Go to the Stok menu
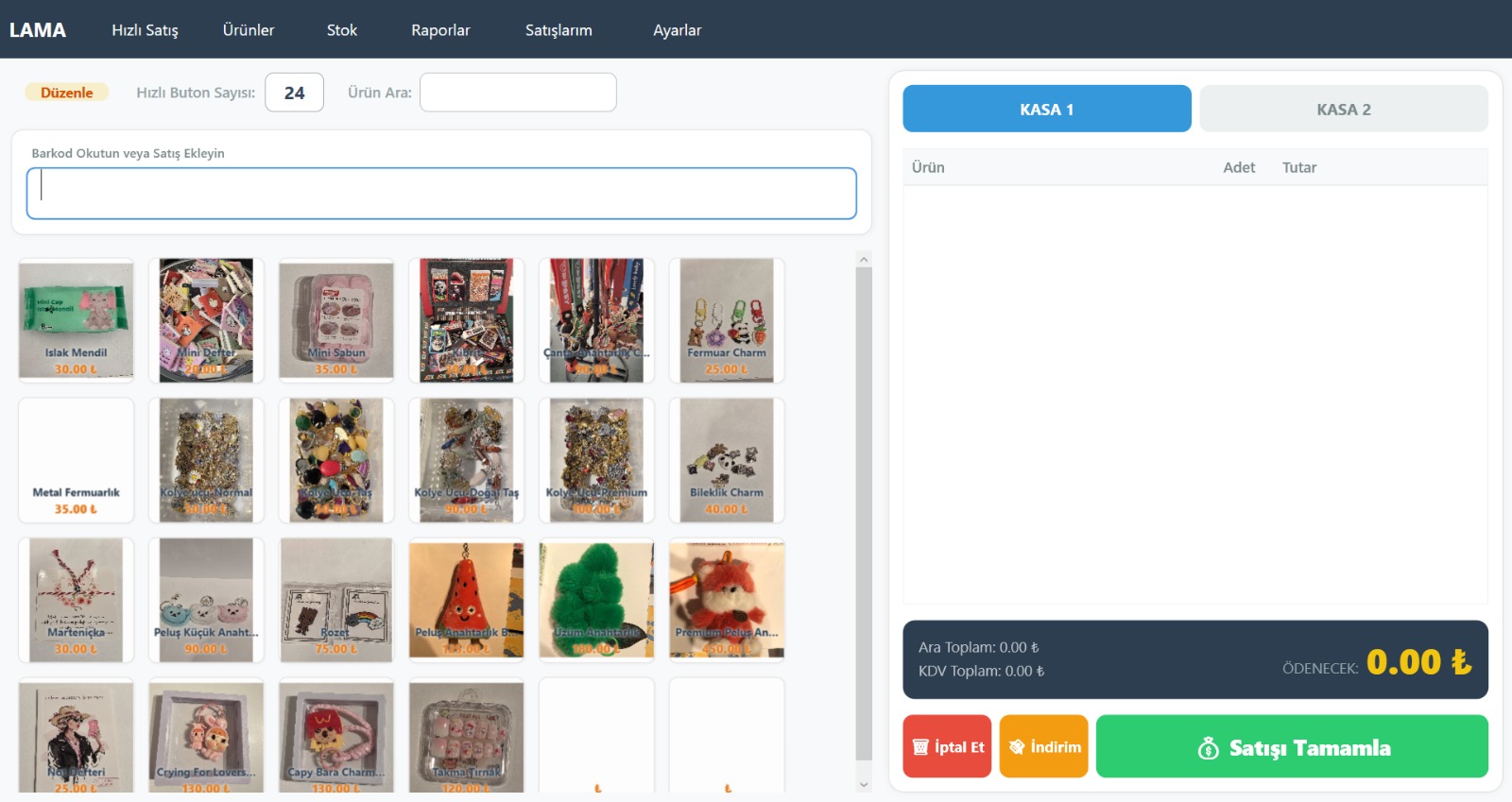Viewport: 1512px width, 802px height. pos(341,30)
